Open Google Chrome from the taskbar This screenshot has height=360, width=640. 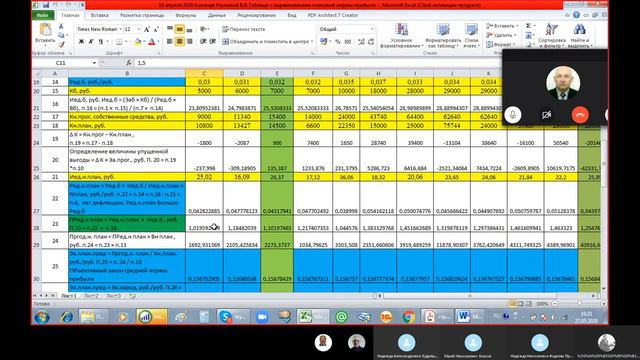click(x=408, y=317)
